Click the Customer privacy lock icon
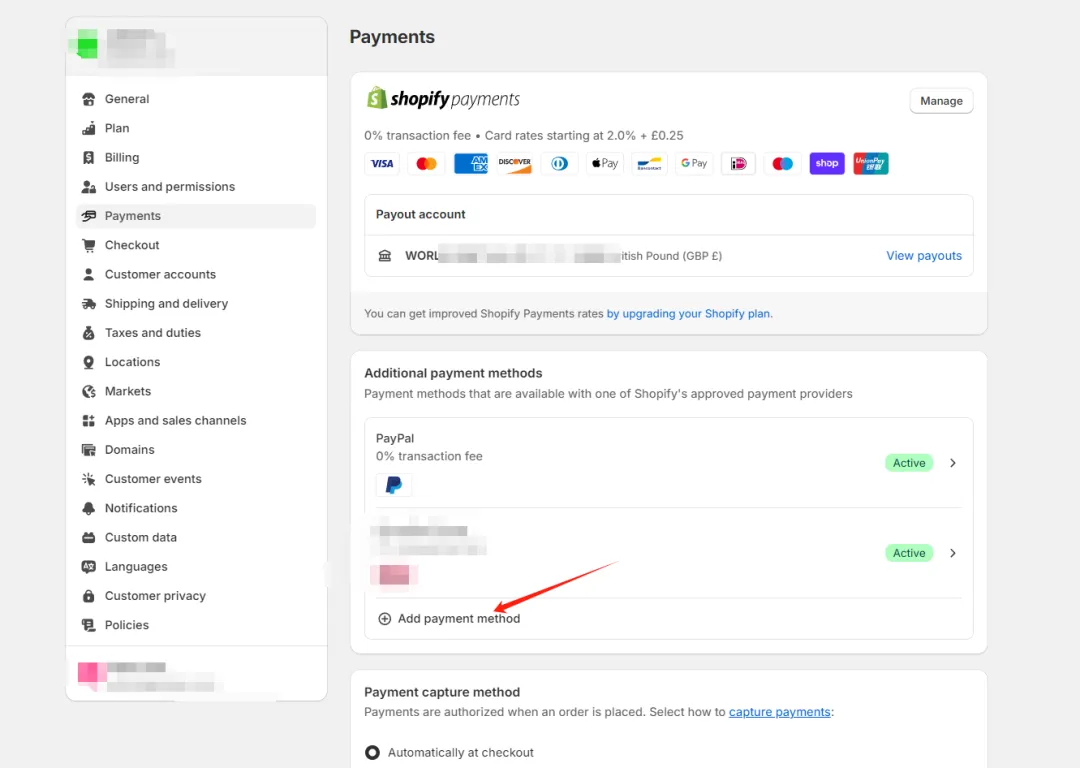Screen dimensions: 1080x768 (88, 596)
